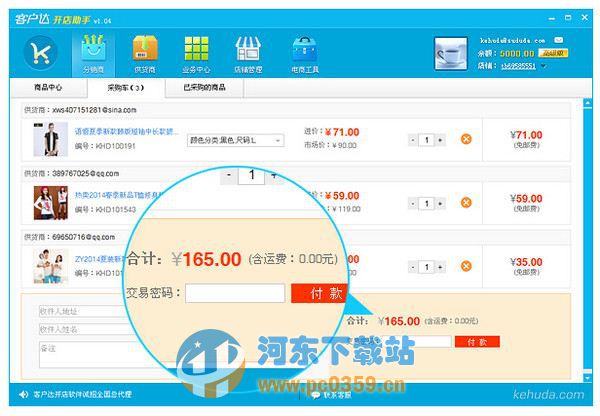Image resolution: width=600 pixels, height=416 pixels.
Task: Click supplier 389767025@qq.com header
Action: [72, 174]
